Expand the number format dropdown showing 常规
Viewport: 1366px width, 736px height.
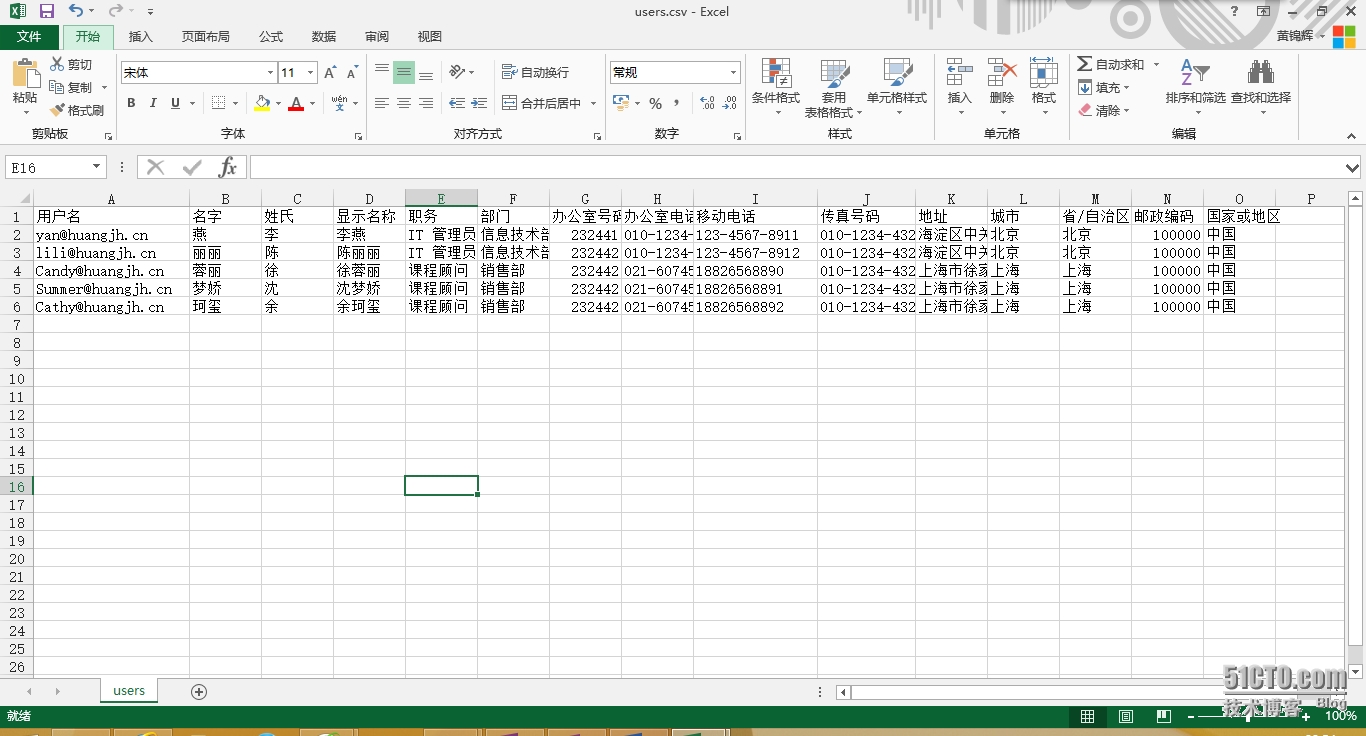[x=731, y=72]
